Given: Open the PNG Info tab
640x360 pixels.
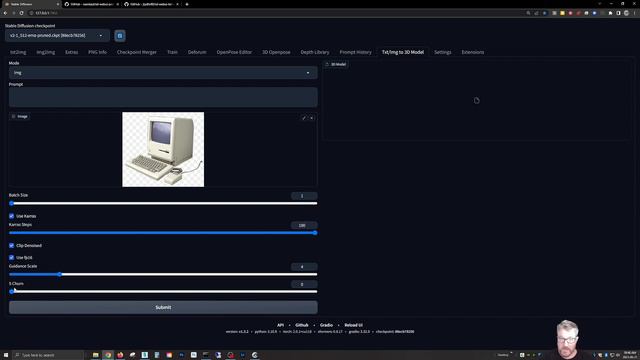Looking at the screenshot, I should click(97, 52).
